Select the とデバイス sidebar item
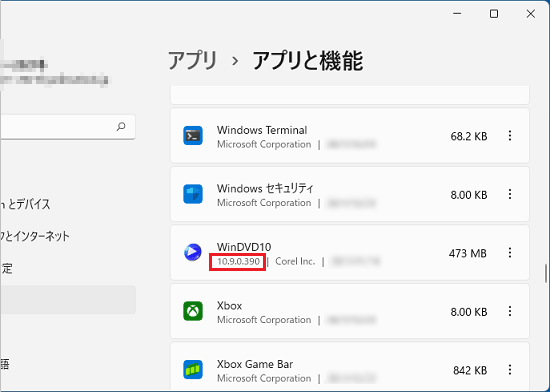 [x=25, y=204]
